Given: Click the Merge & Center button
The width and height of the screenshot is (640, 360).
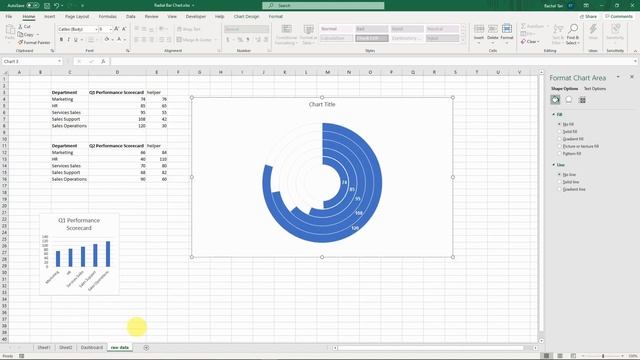Looking at the screenshot, I should click(194, 40).
